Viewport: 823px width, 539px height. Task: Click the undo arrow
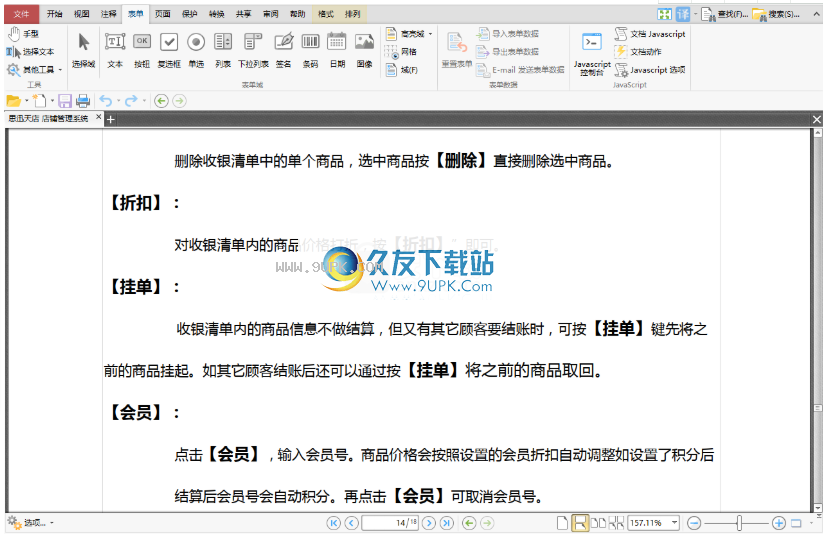coord(105,101)
